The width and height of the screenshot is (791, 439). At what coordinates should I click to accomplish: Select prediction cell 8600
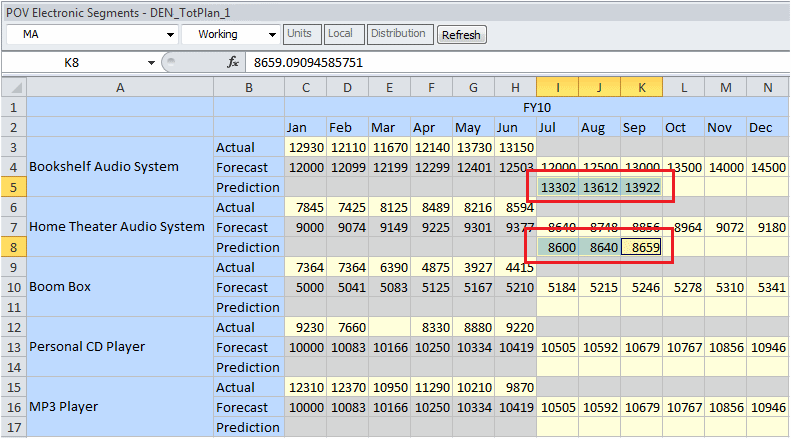point(557,247)
